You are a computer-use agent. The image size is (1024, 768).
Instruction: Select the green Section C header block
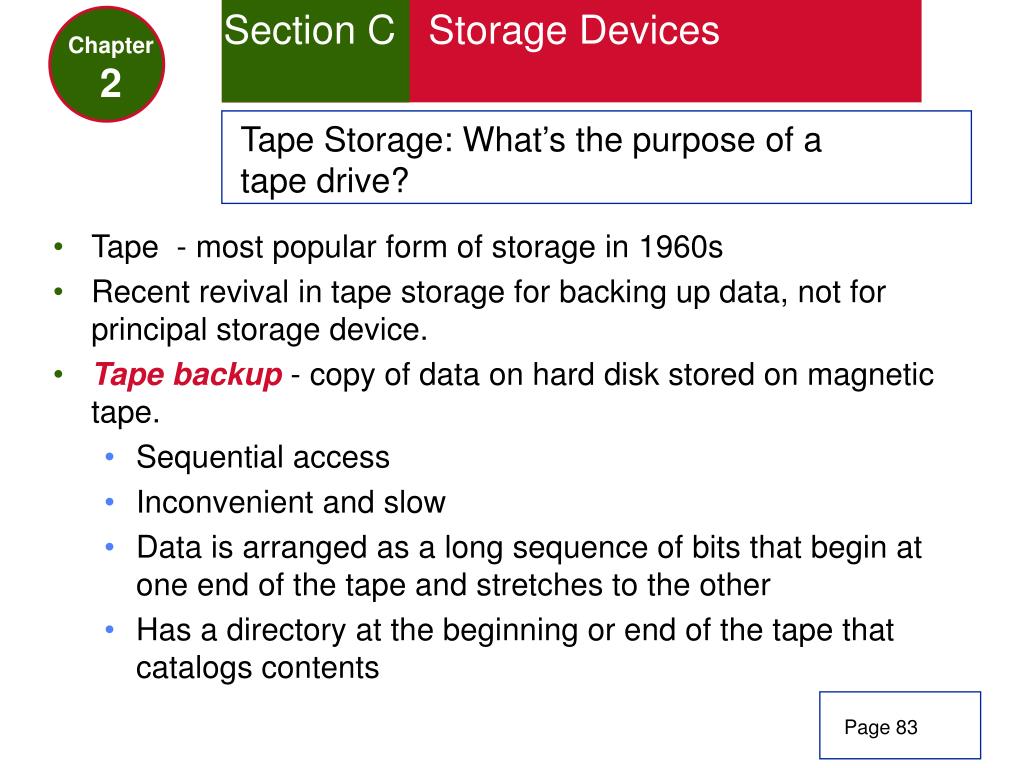[x=315, y=51]
